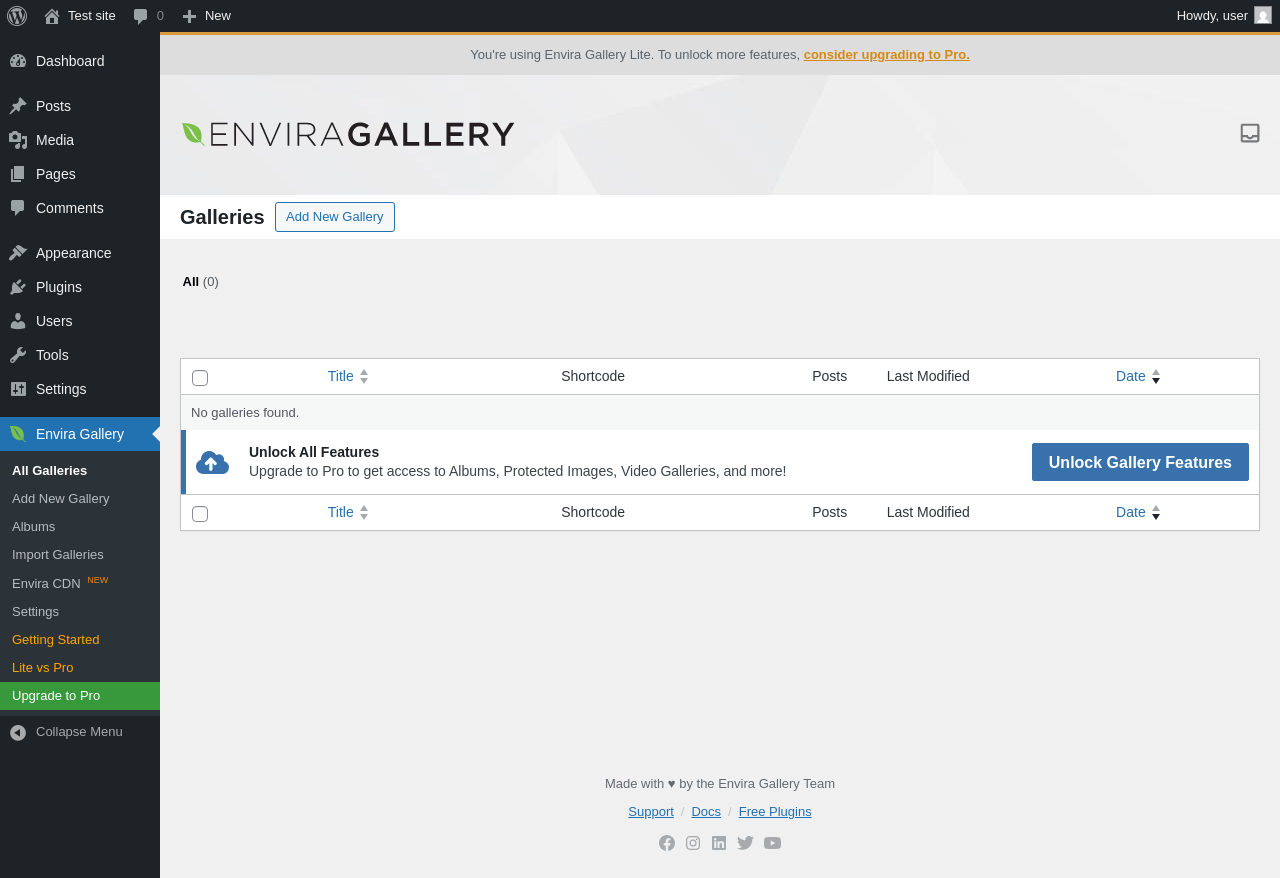Viewport: 1280px width, 878px height.
Task: Click the Appearance brush icon
Action: 18,253
